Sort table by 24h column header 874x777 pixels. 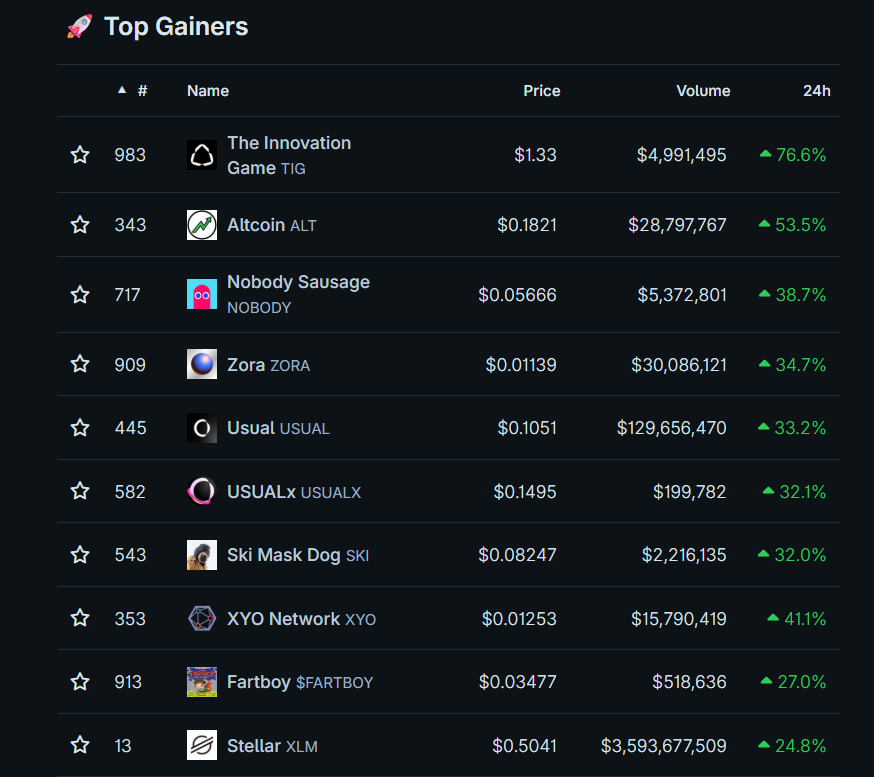click(817, 91)
